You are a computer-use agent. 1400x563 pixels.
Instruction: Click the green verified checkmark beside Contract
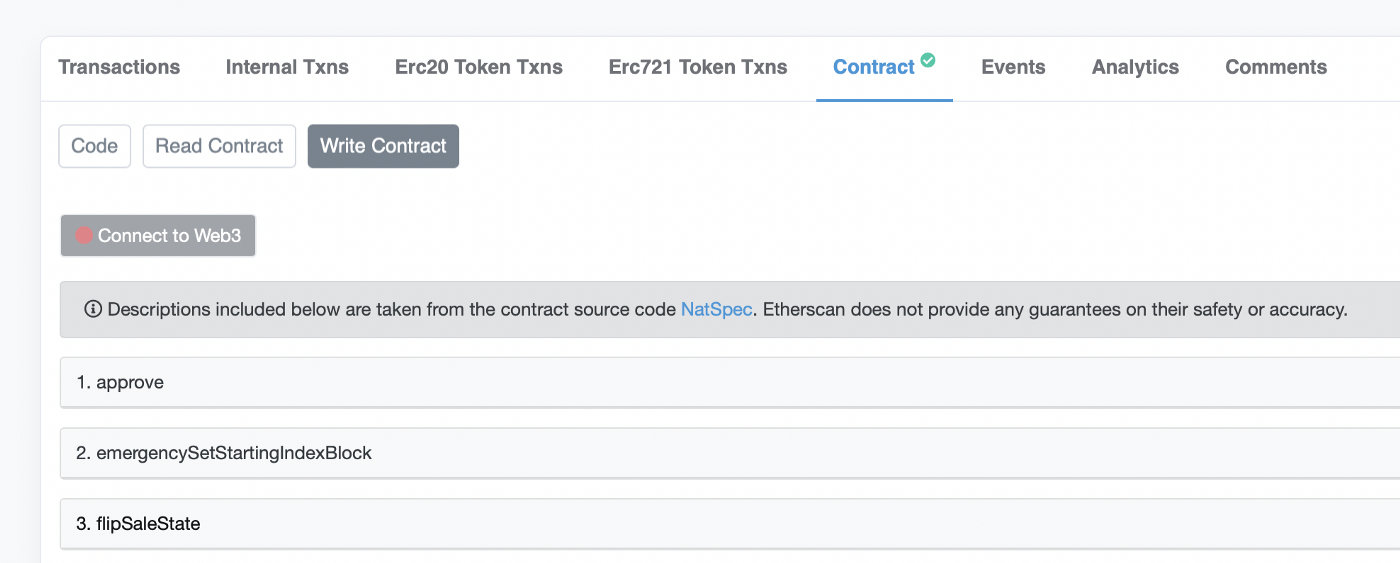928,60
